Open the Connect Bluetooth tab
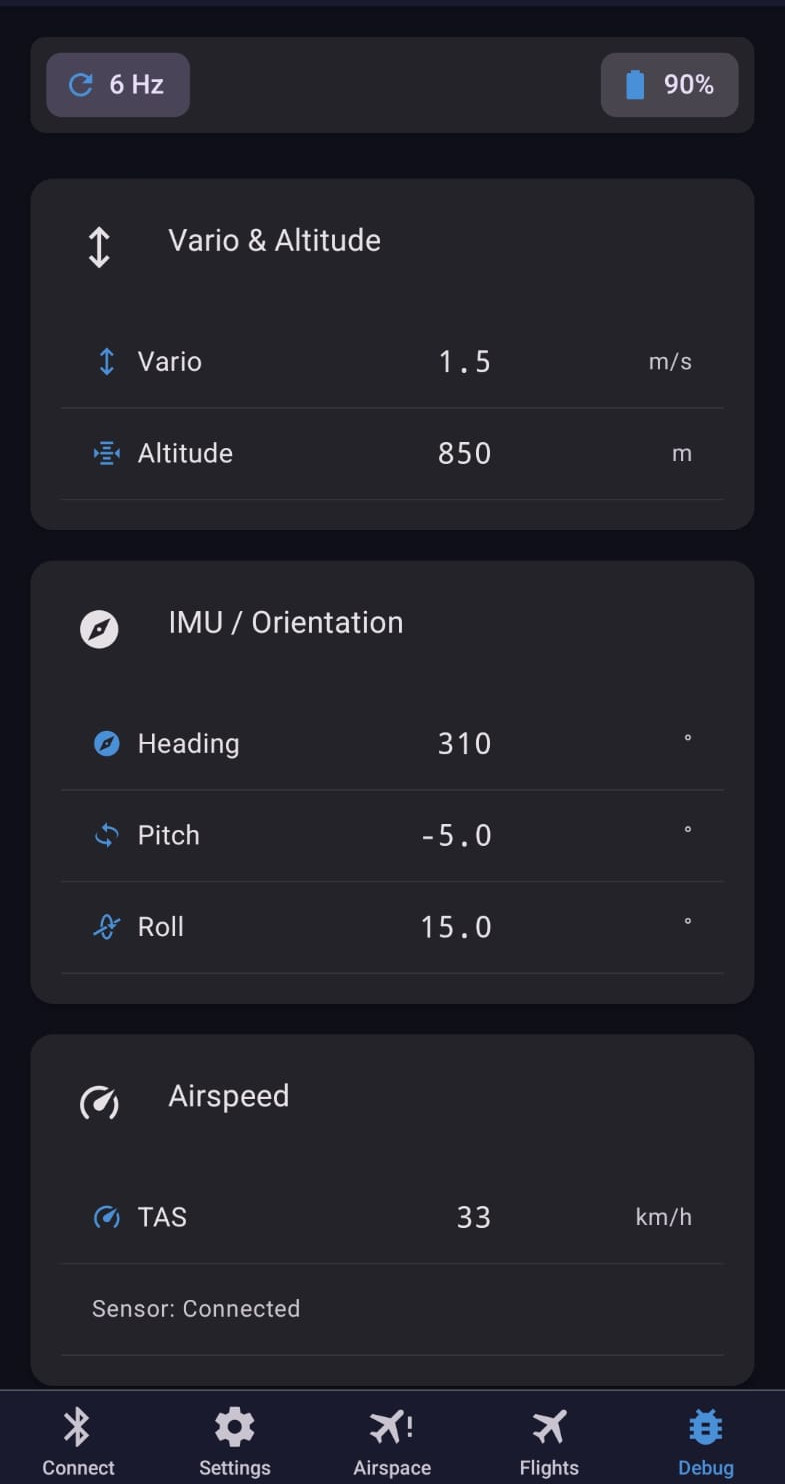785x1484 pixels. point(78,1441)
